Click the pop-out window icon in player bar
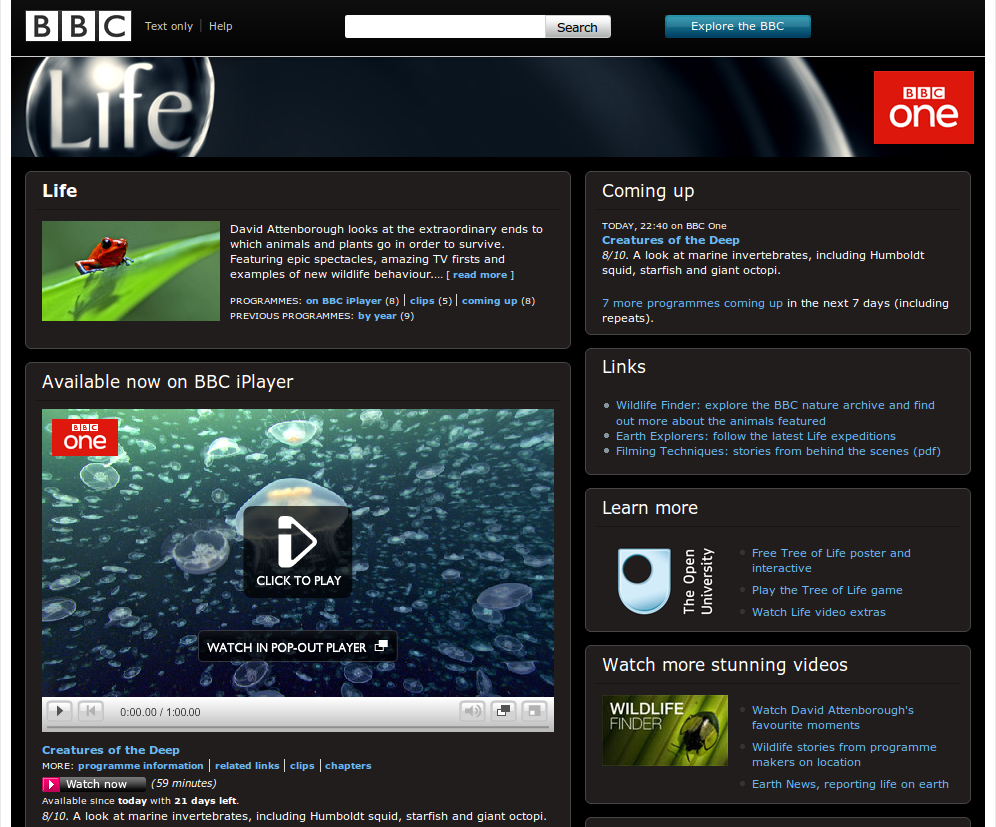This screenshot has width=996, height=827. point(504,711)
